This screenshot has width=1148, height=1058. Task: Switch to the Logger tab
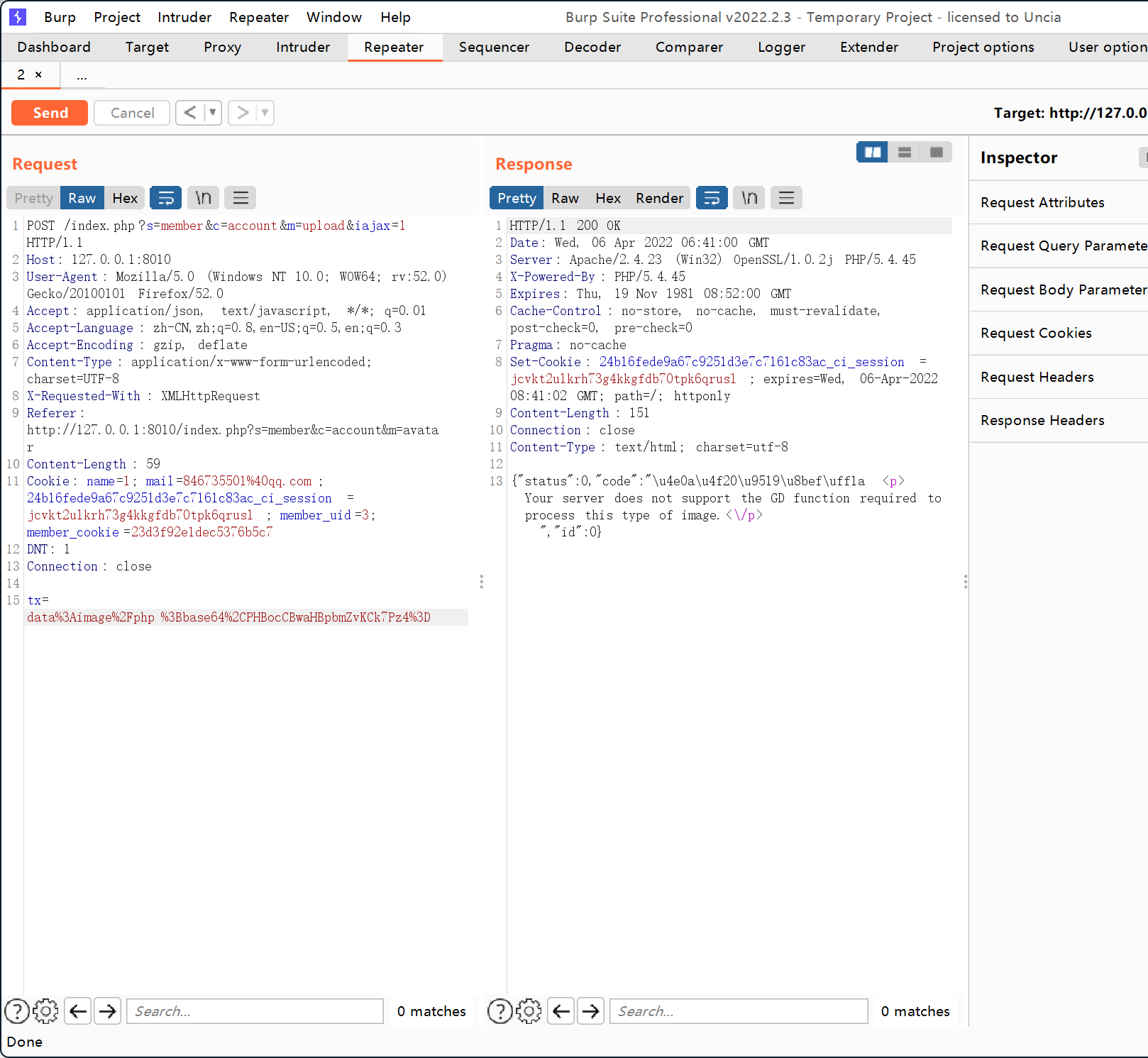(x=781, y=47)
